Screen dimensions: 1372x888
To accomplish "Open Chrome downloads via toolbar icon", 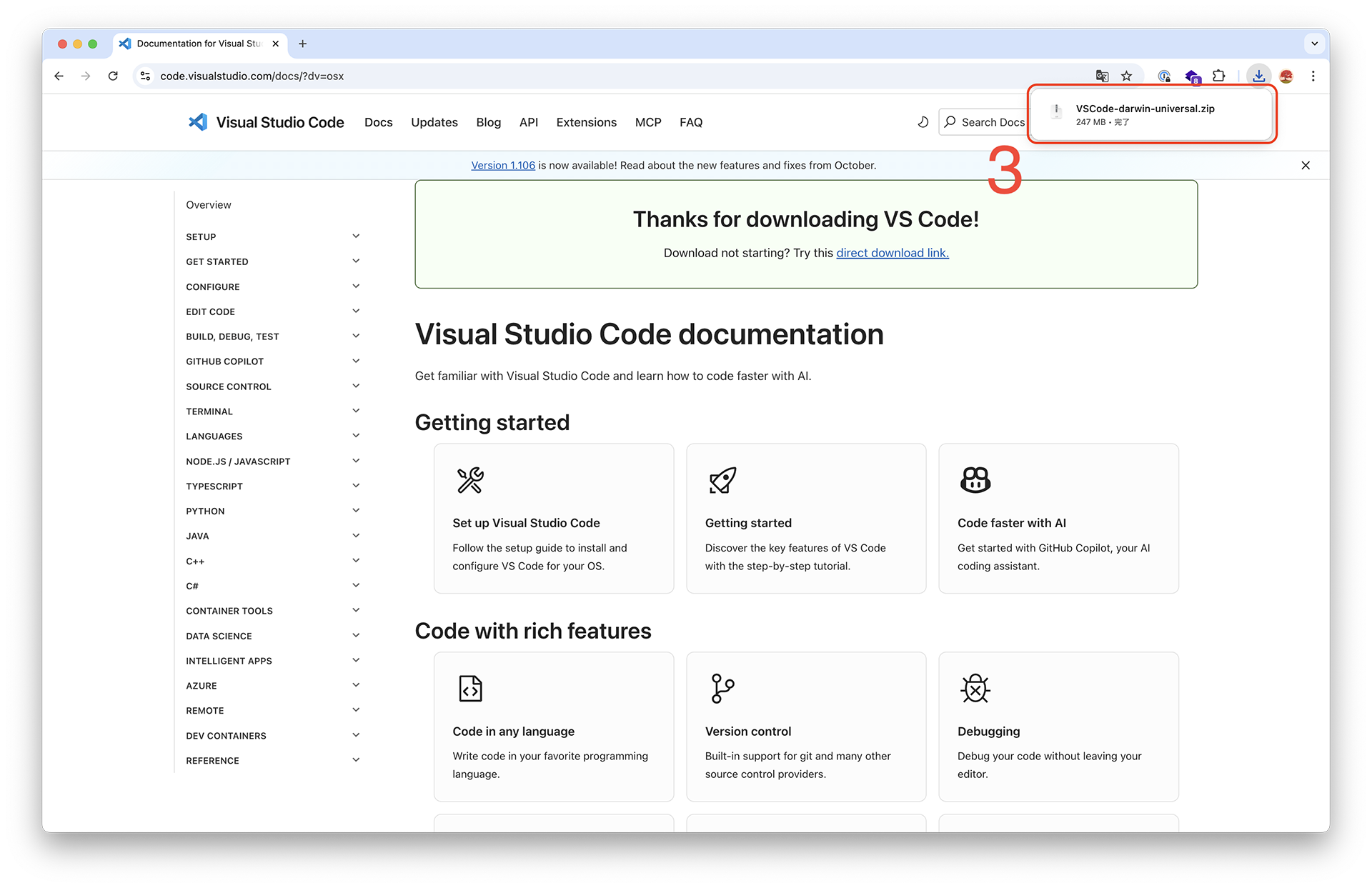I will tap(1259, 76).
